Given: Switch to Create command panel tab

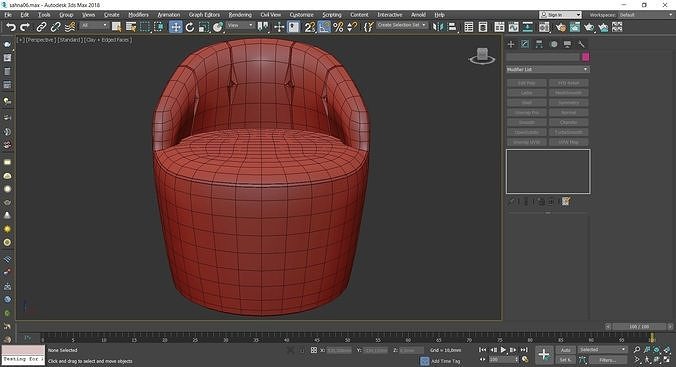Looking at the screenshot, I should point(511,44).
